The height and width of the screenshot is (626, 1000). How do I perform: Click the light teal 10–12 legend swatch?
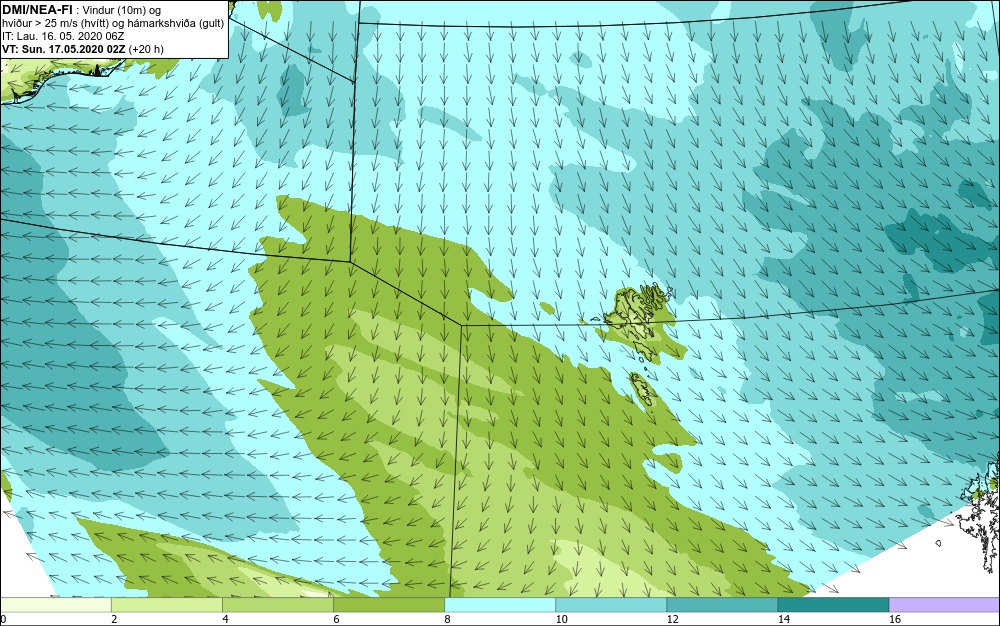pos(610,605)
